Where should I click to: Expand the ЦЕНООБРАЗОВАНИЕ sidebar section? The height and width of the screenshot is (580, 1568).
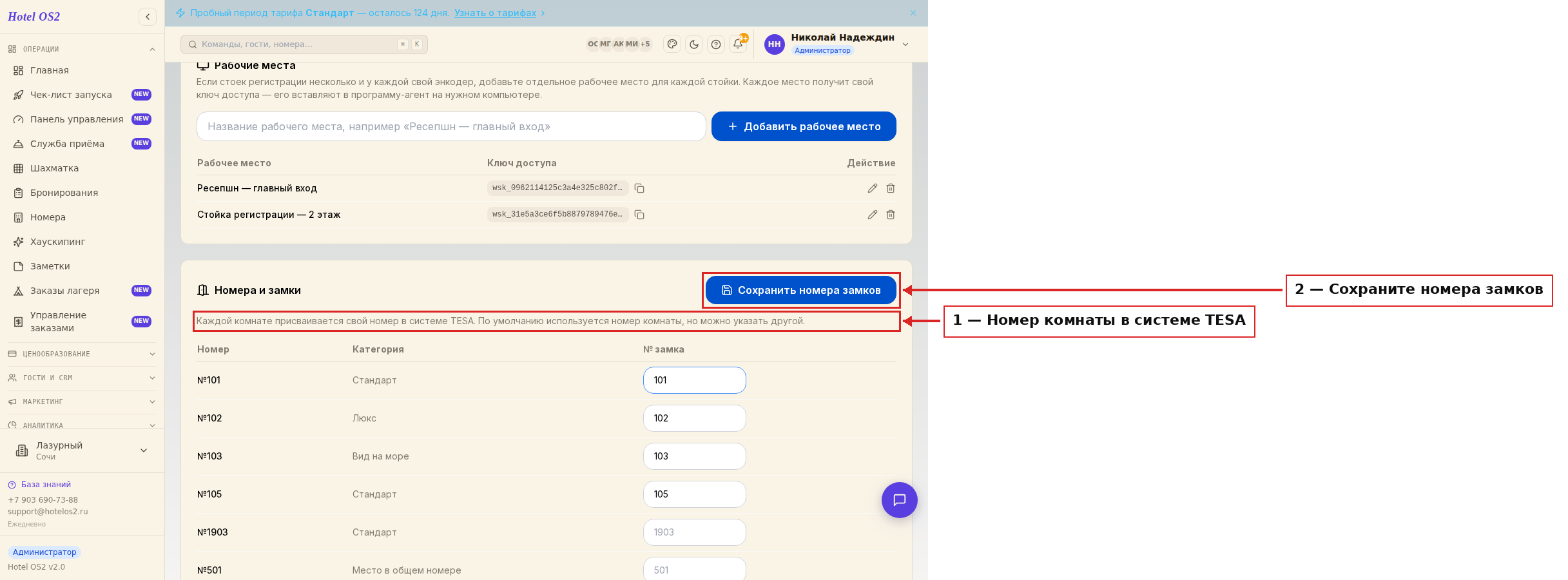pos(82,354)
